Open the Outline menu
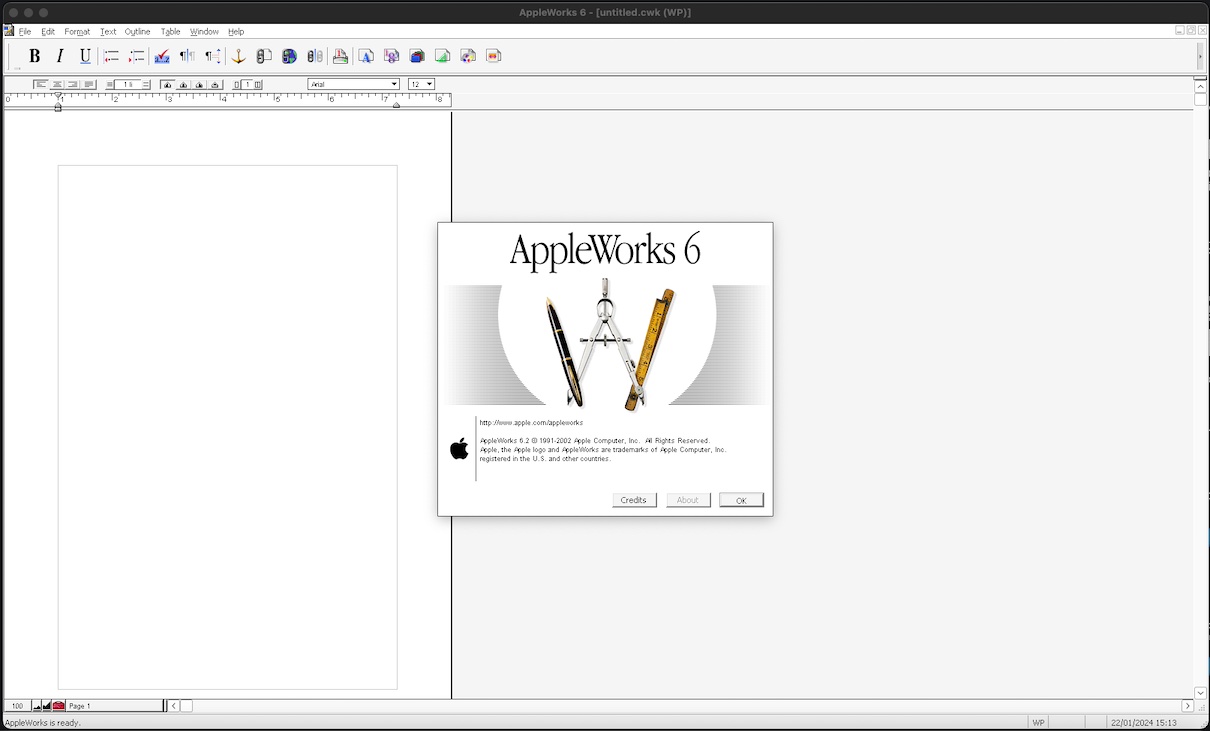This screenshot has width=1210, height=731. click(137, 32)
